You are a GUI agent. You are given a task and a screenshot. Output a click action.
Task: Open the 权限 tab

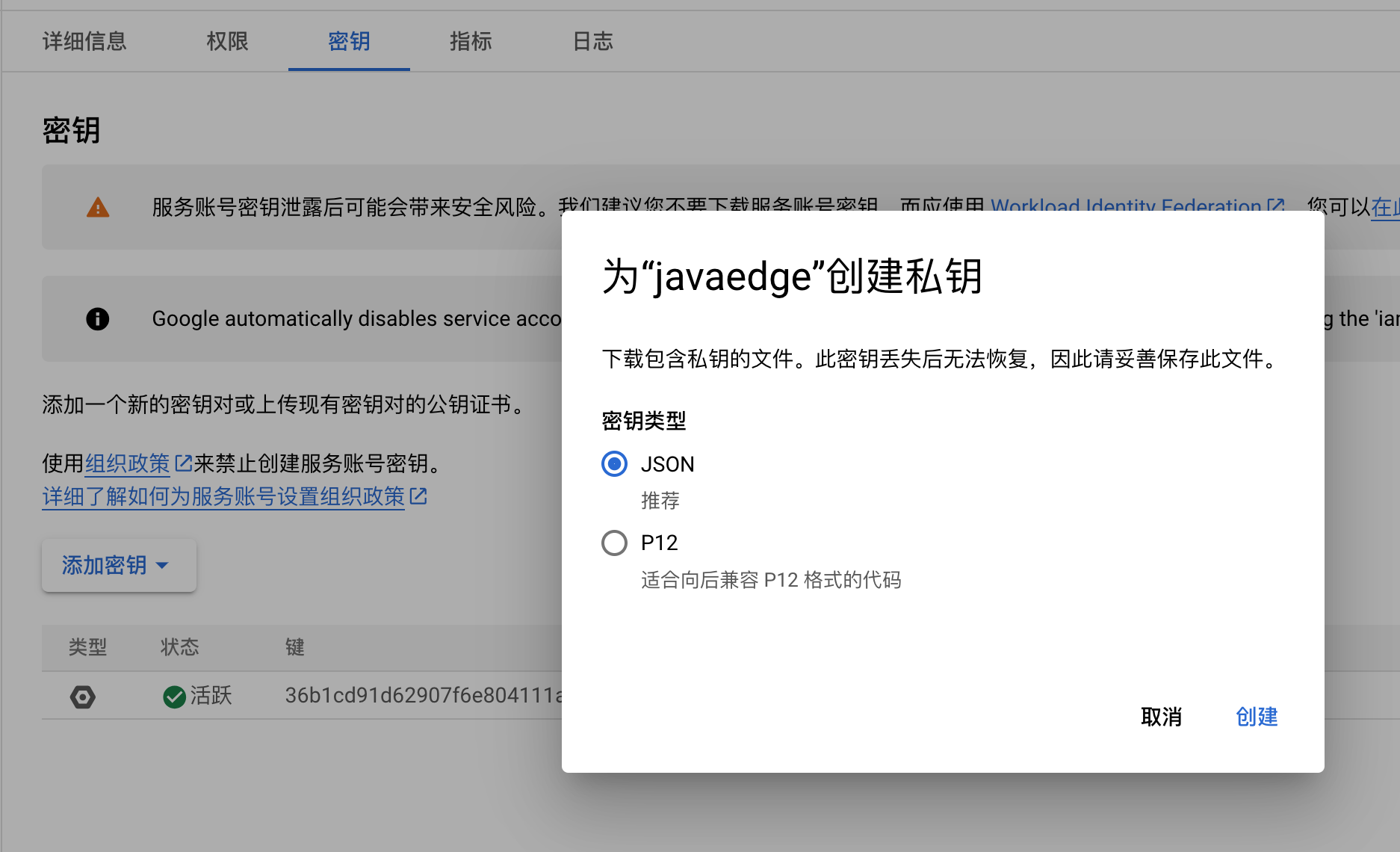(227, 41)
